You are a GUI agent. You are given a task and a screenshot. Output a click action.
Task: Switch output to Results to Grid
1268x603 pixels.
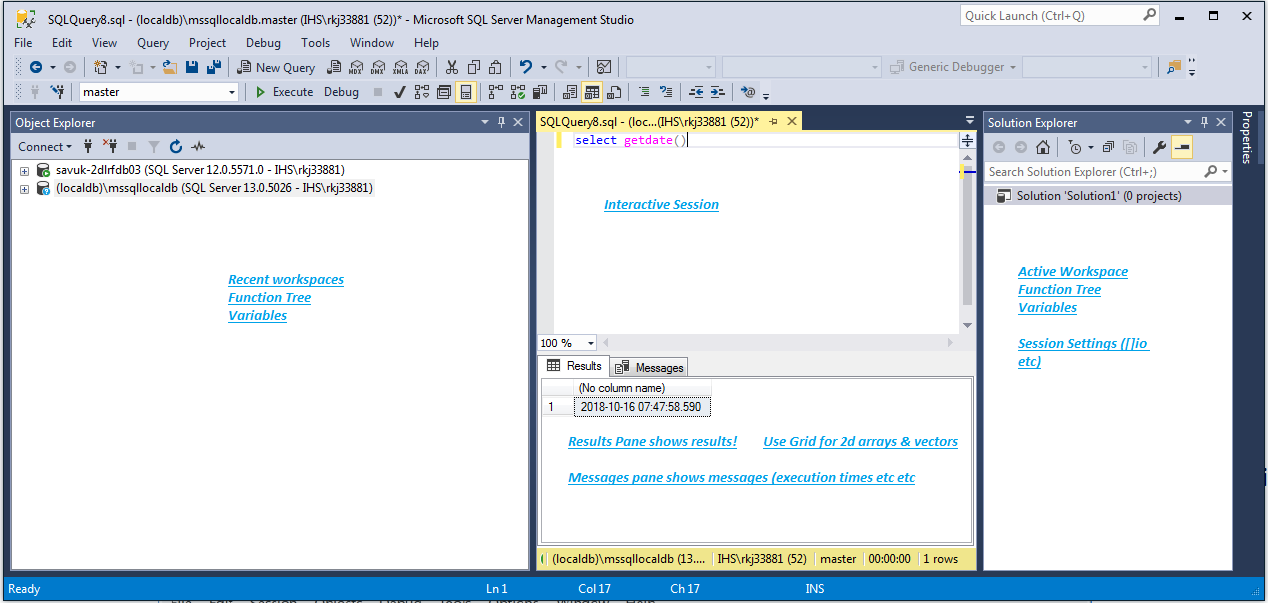click(x=592, y=92)
